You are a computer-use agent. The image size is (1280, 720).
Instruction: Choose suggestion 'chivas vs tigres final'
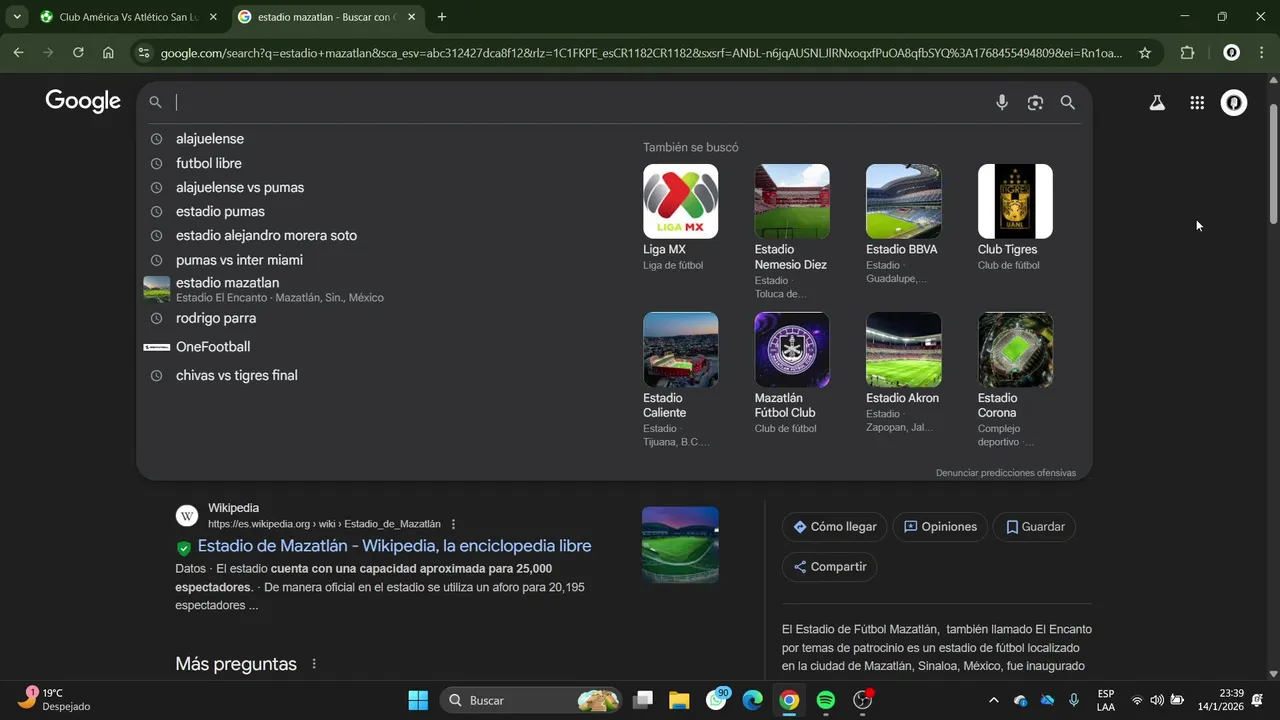point(237,376)
